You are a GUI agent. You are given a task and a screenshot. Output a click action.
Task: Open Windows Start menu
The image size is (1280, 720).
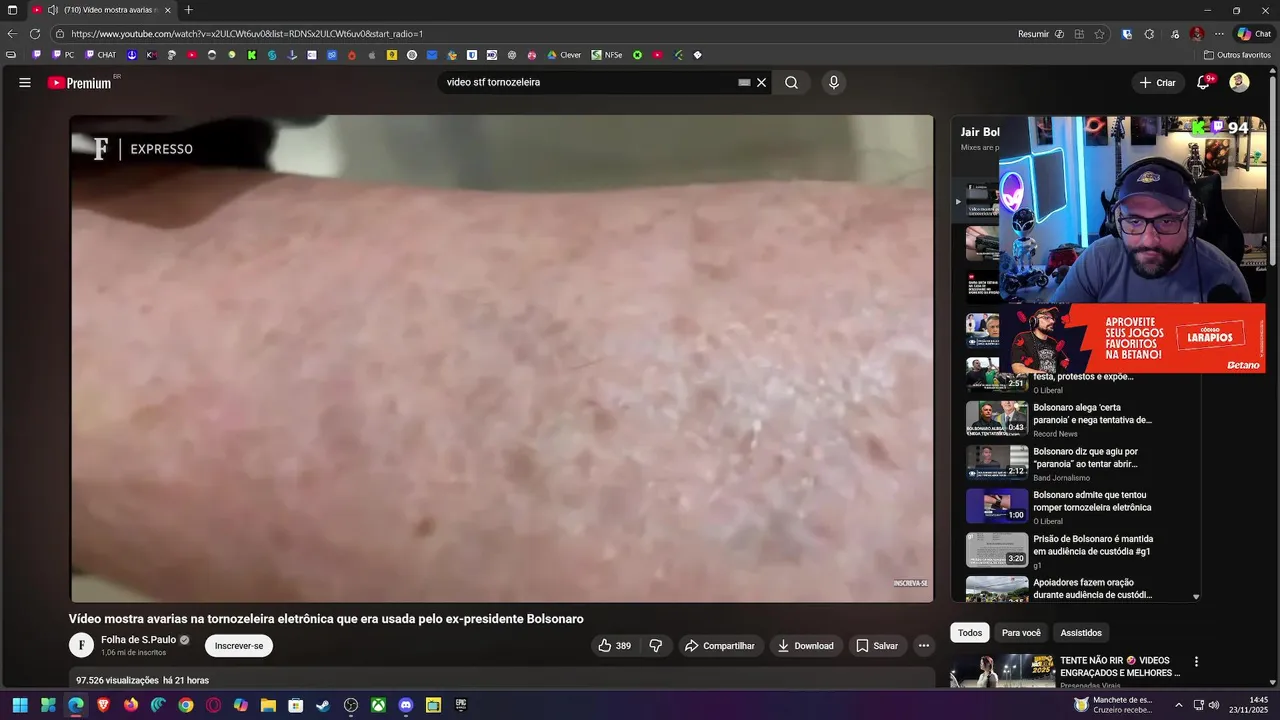tap(20, 705)
